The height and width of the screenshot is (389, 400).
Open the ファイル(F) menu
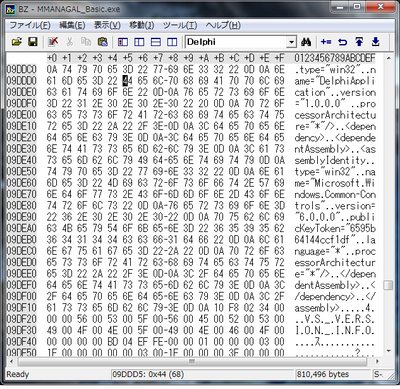30,25
